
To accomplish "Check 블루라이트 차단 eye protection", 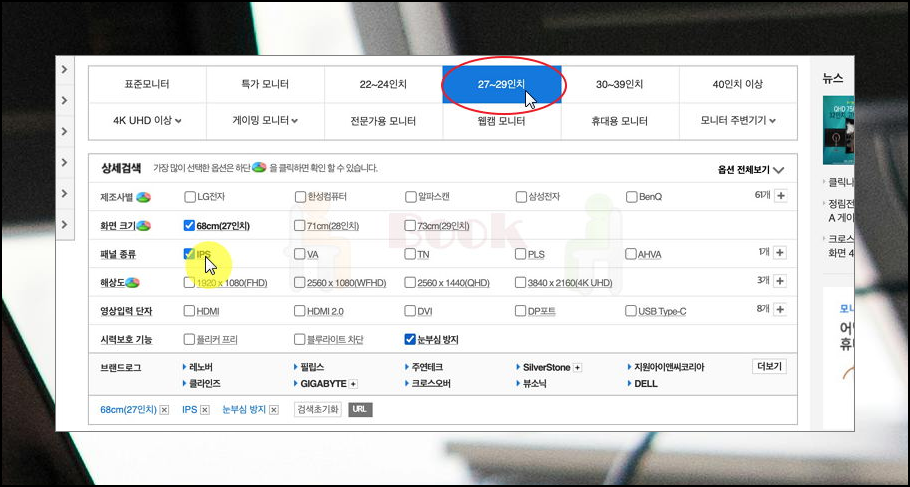I will (x=299, y=339).
